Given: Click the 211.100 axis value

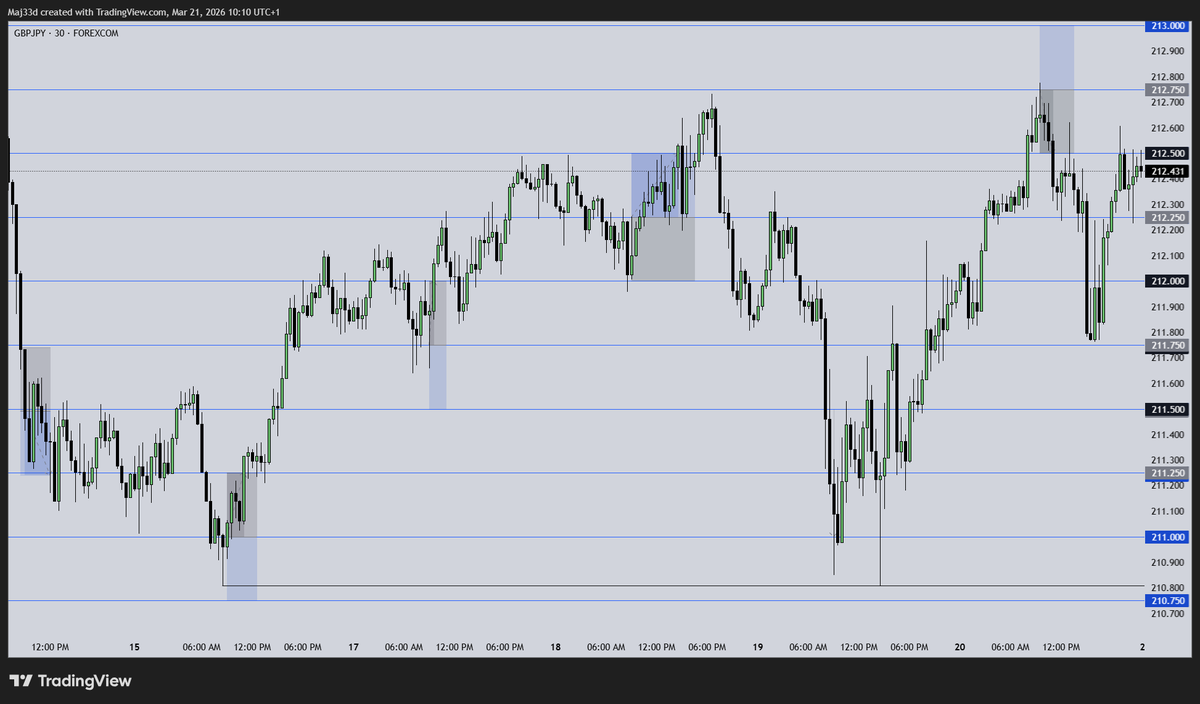Looking at the screenshot, I should coord(1167,511).
